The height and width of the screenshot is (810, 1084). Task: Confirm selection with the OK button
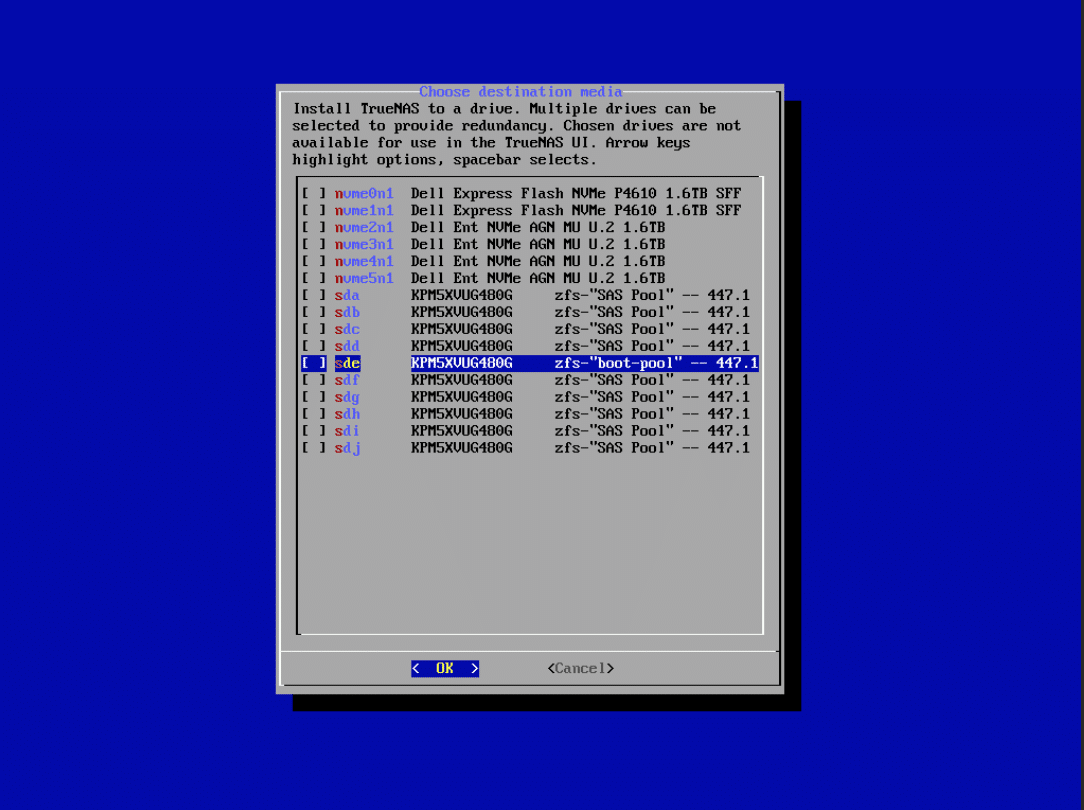click(445, 668)
